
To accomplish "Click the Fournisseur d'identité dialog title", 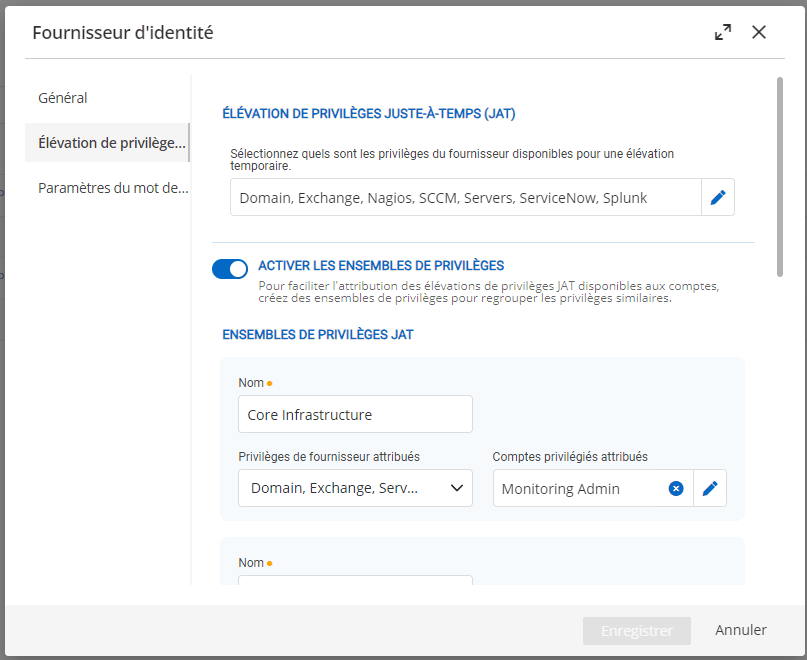I will coord(123,32).
